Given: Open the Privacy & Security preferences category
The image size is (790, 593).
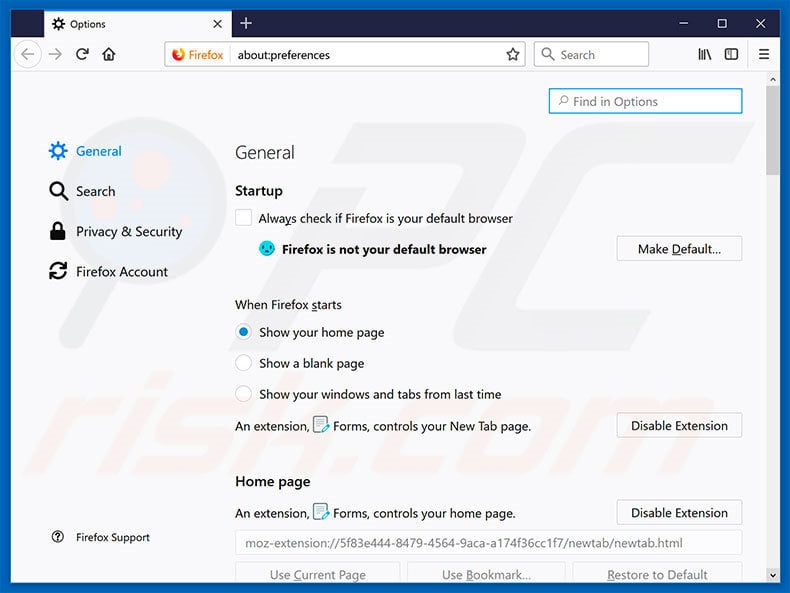Looking at the screenshot, I should tap(116, 231).
